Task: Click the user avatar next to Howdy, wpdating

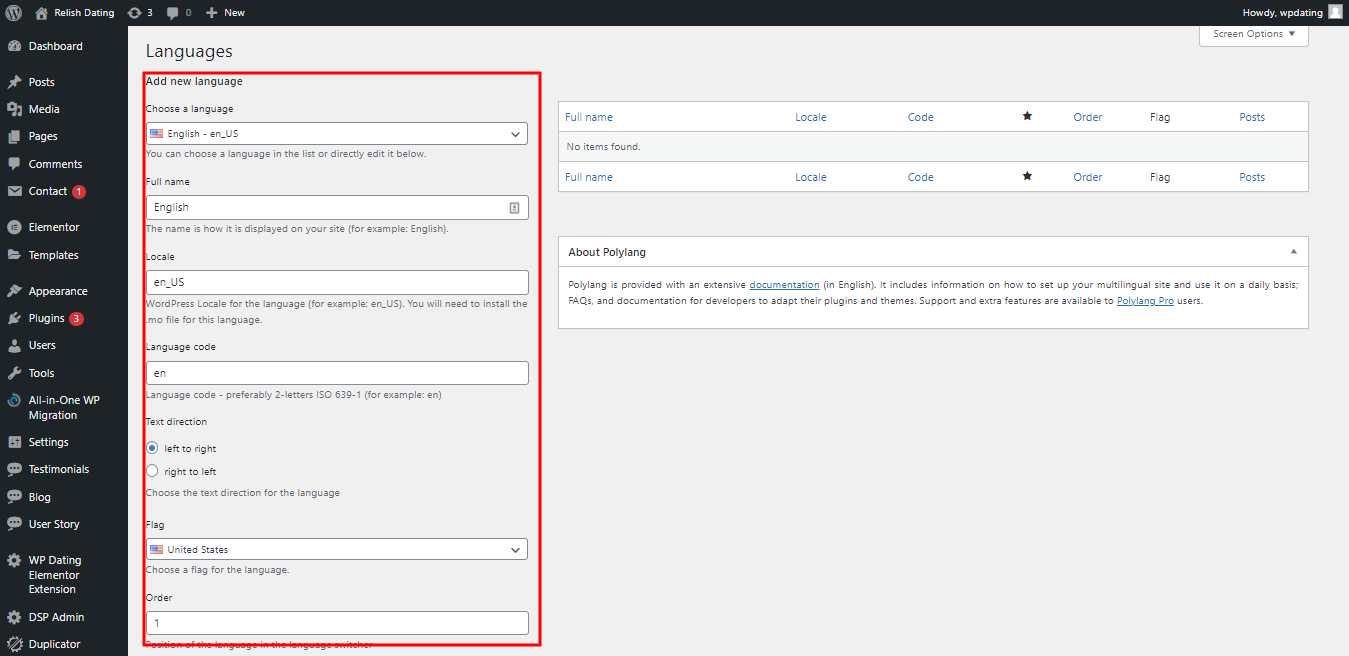Action: (x=1335, y=12)
